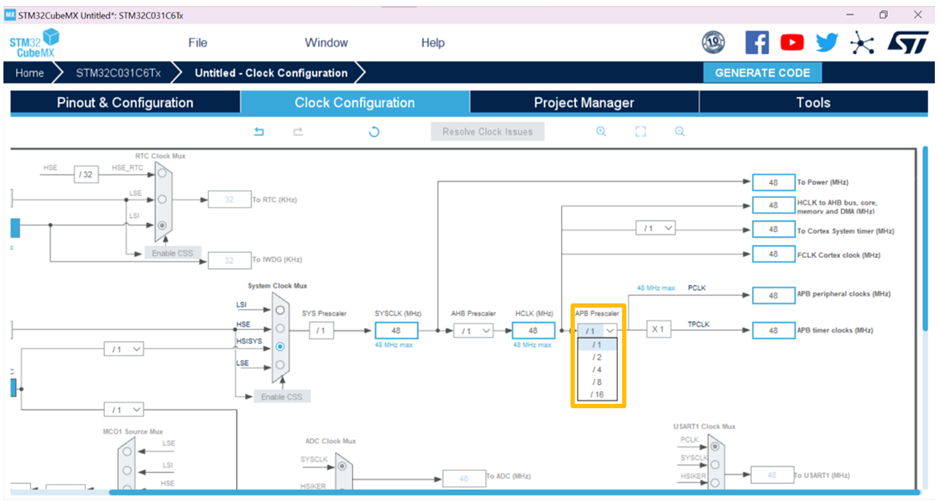940x501 pixels.
Task: Select HSE radio in System Clock Mux
Action: coord(280,328)
